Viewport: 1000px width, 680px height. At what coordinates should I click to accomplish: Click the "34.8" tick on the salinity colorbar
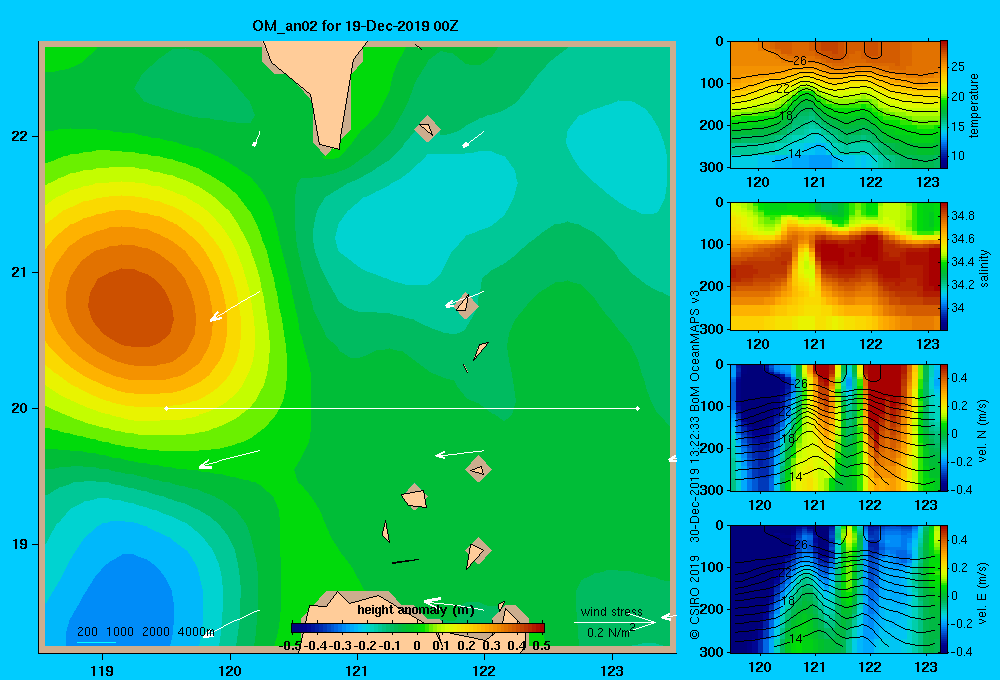click(962, 216)
